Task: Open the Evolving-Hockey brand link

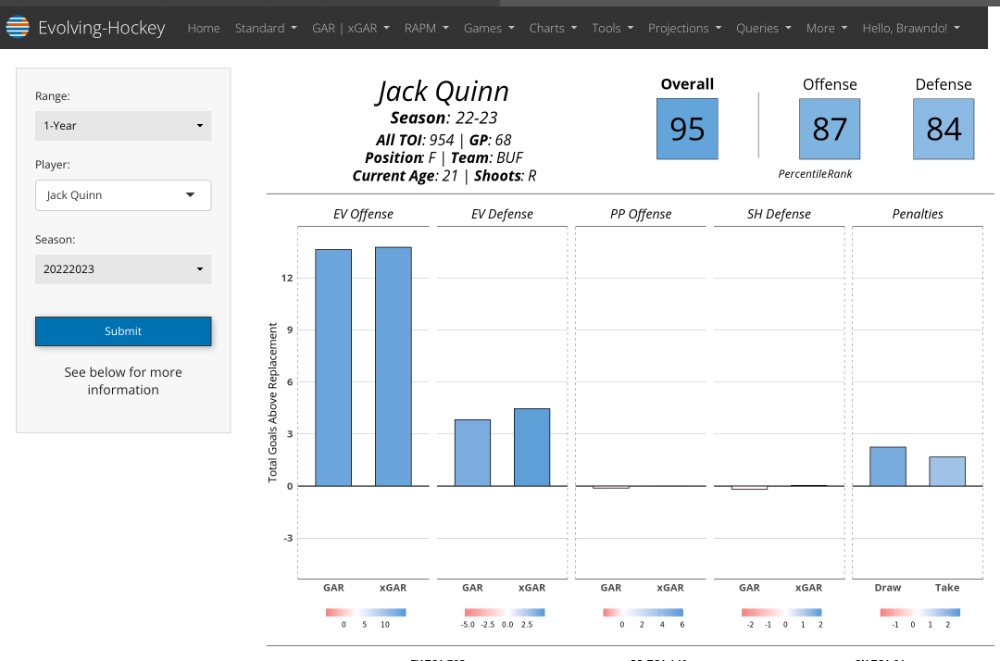Action: [x=101, y=27]
